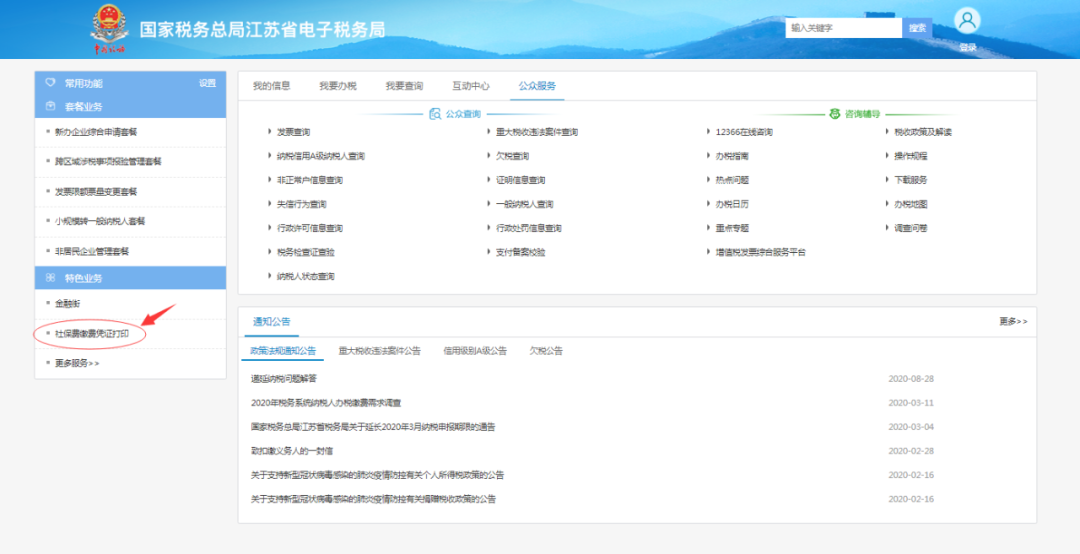Expand 更多>> in the 通知公告 panel

pos(1013,321)
